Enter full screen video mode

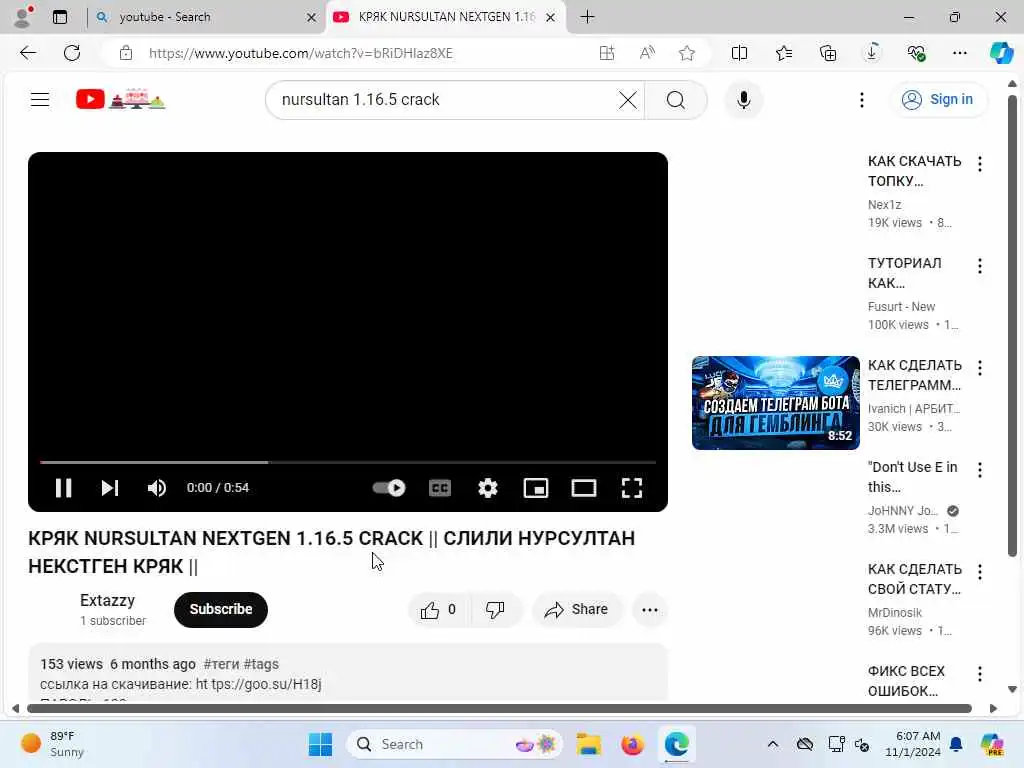[632, 488]
